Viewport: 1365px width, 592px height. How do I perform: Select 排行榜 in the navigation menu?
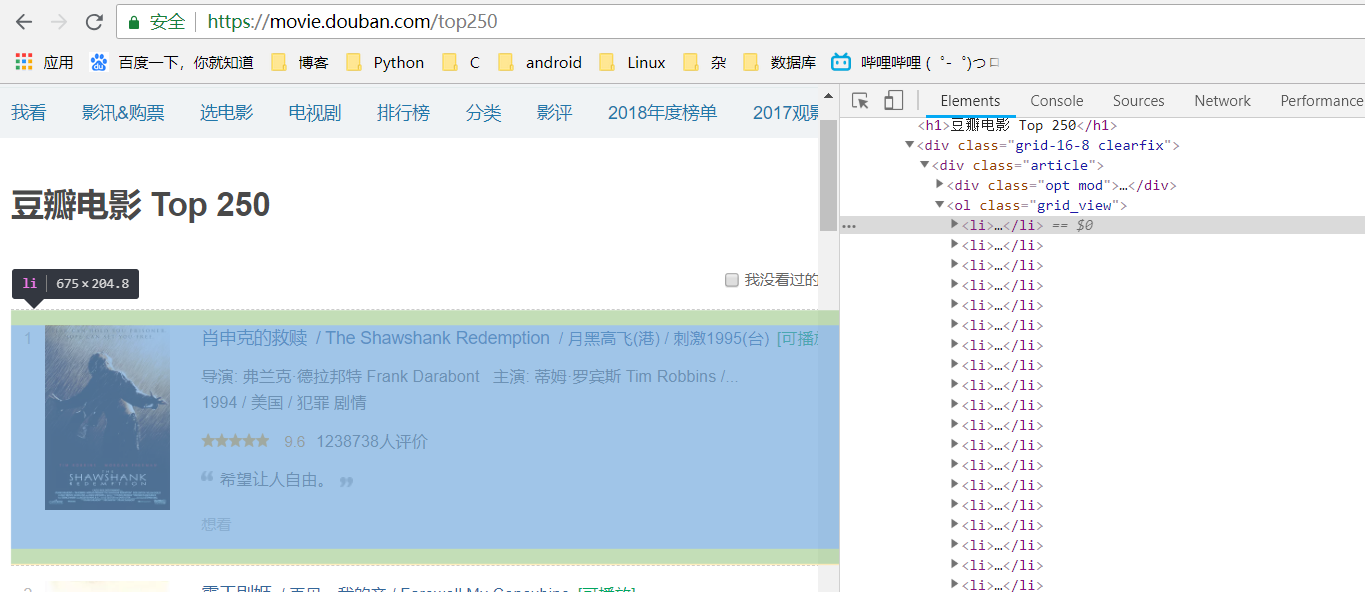tap(403, 113)
